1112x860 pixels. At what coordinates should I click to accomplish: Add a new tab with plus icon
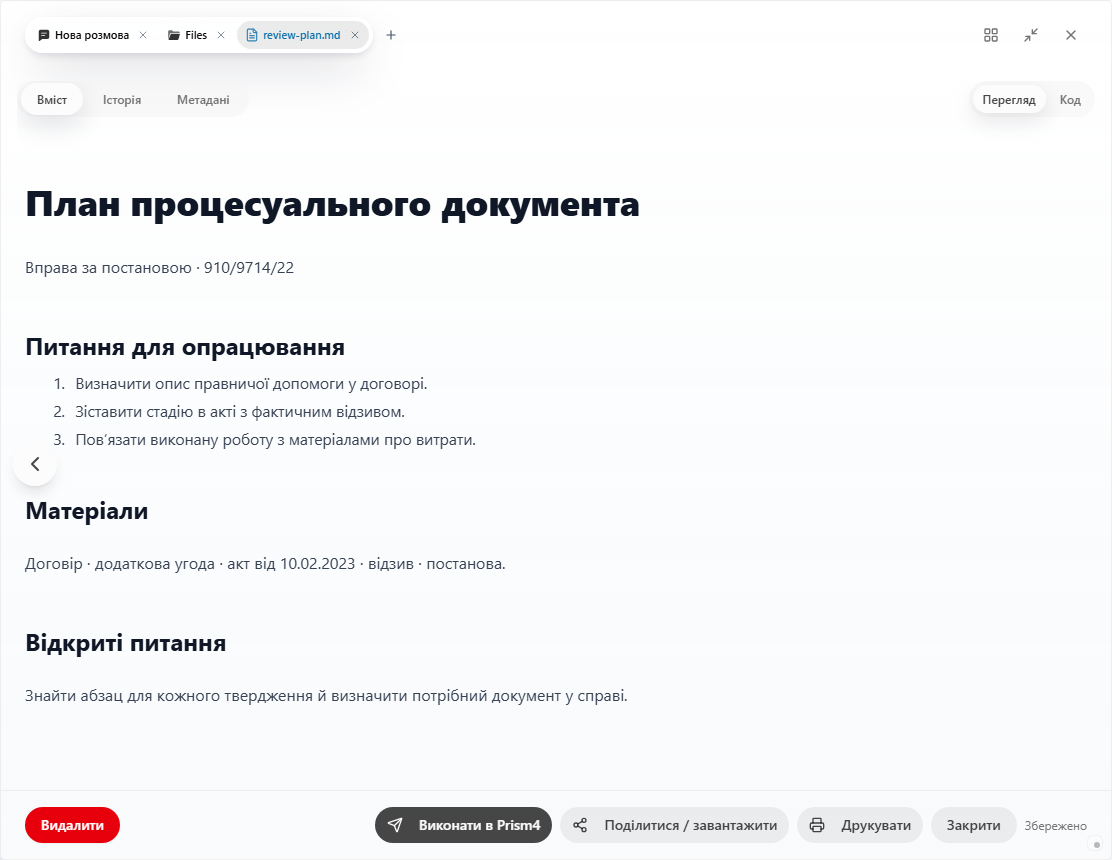click(x=391, y=35)
